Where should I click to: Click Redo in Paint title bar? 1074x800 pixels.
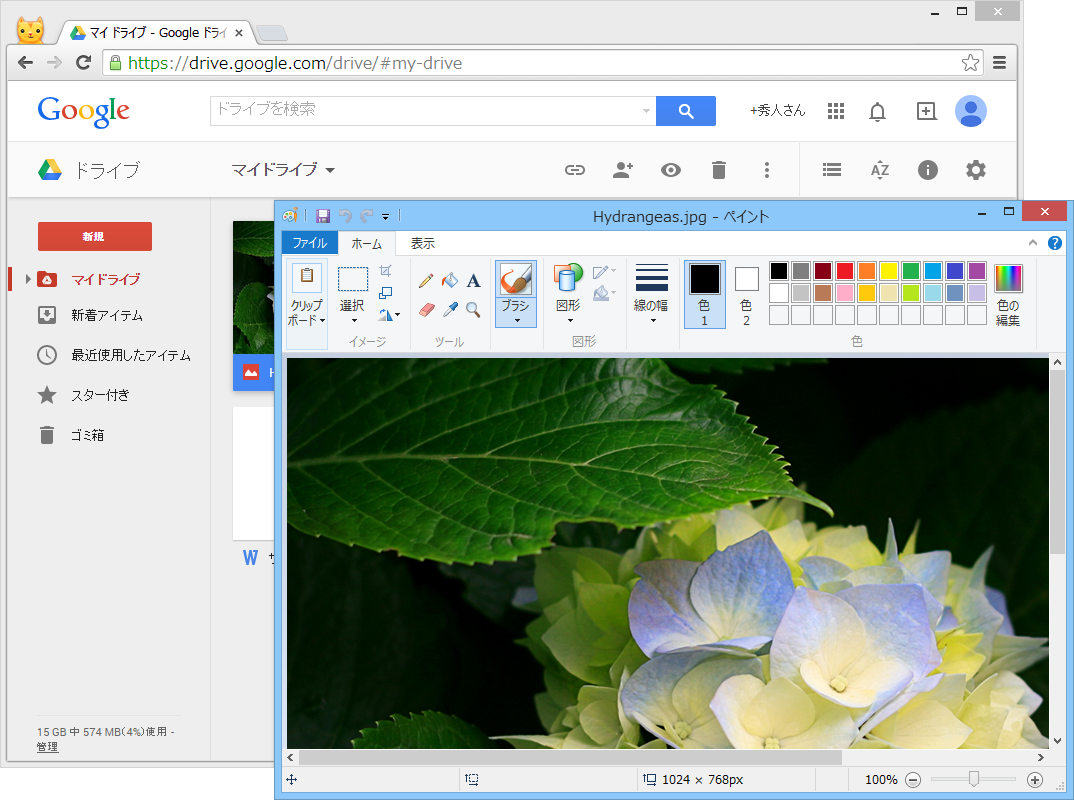click(x=366, y=216)
